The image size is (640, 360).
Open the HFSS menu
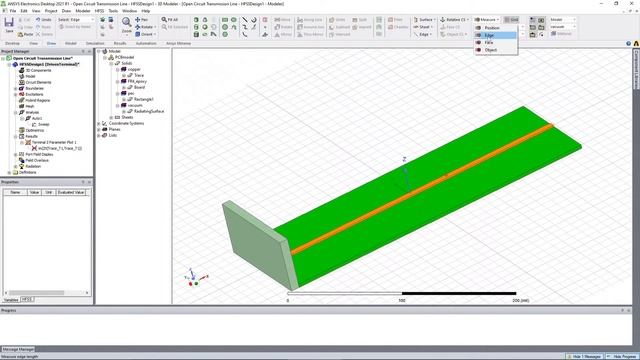[99, 11]
